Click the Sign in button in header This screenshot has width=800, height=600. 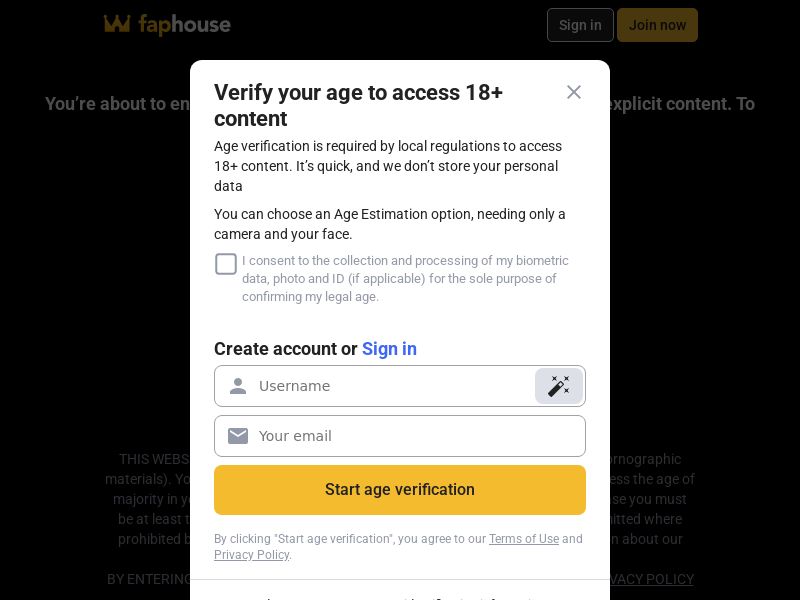pyautogui.click(x=580, y=25)
